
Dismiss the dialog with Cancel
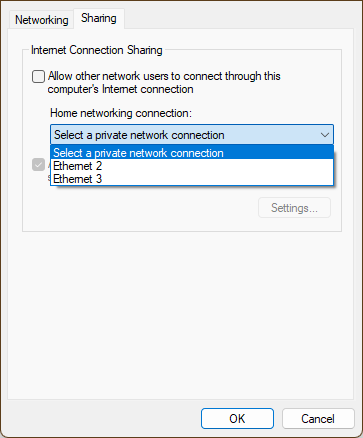click(x=318, y=419)
